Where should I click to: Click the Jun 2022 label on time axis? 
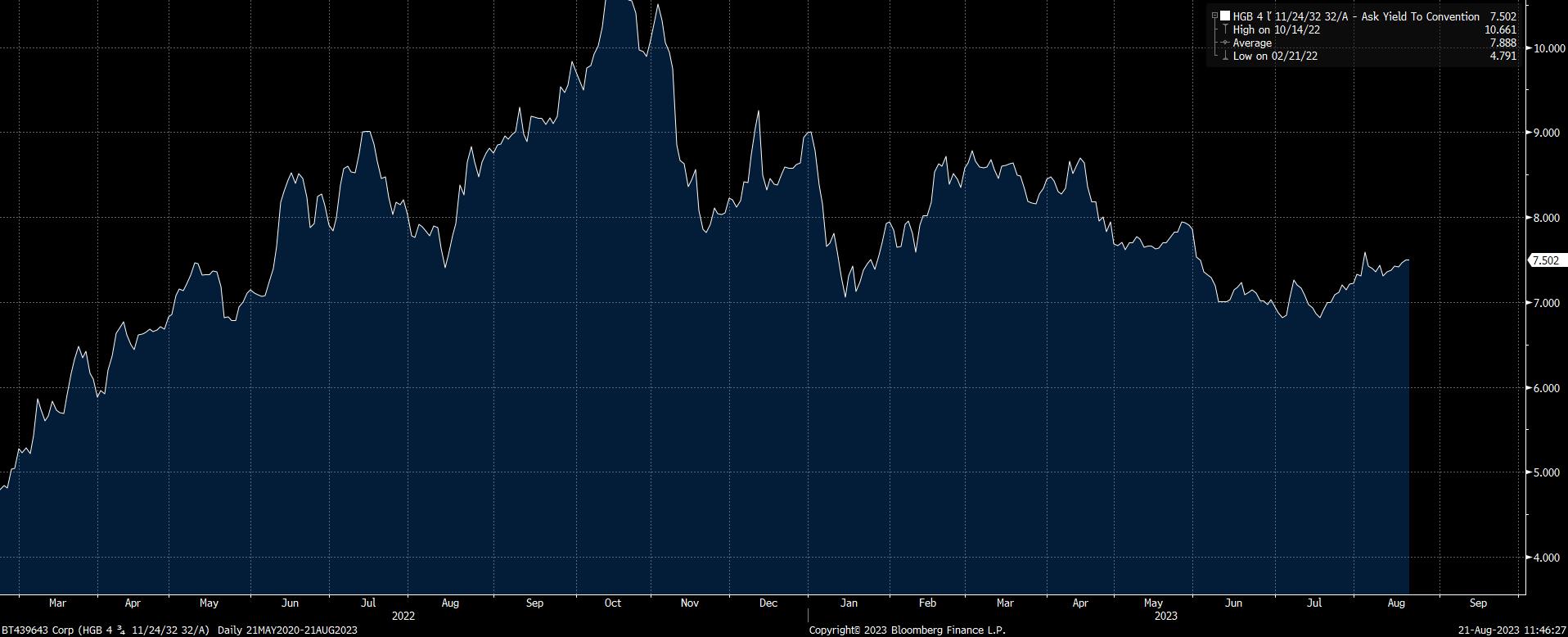290,603
